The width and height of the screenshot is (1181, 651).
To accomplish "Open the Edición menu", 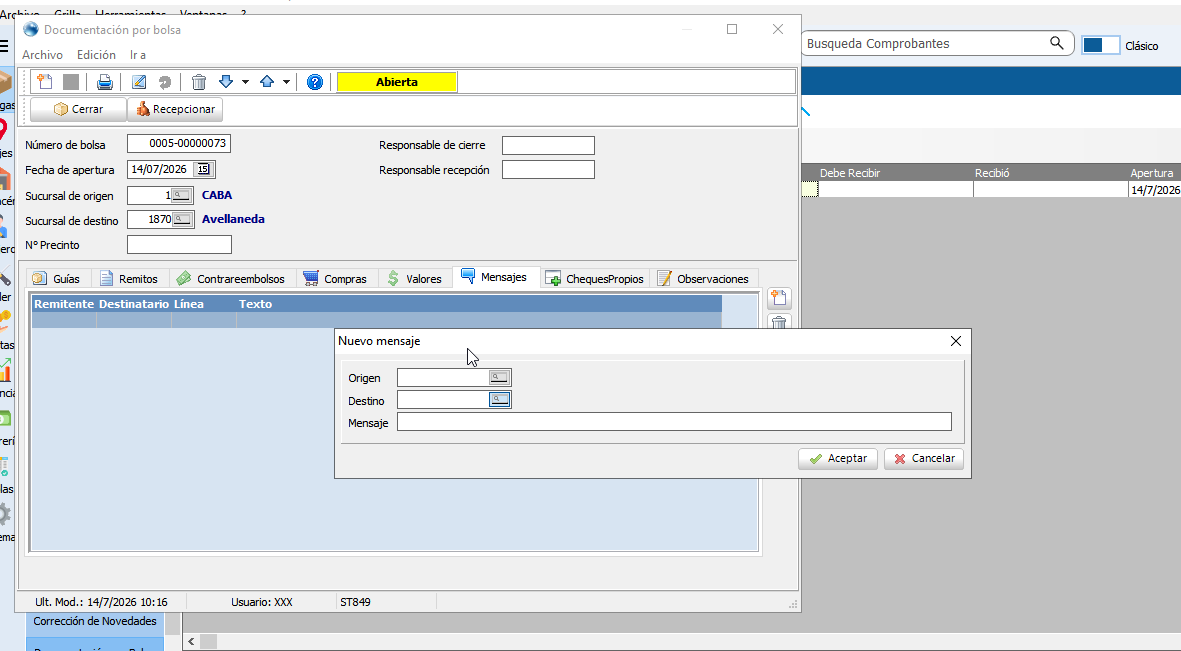I will point(96,55).
